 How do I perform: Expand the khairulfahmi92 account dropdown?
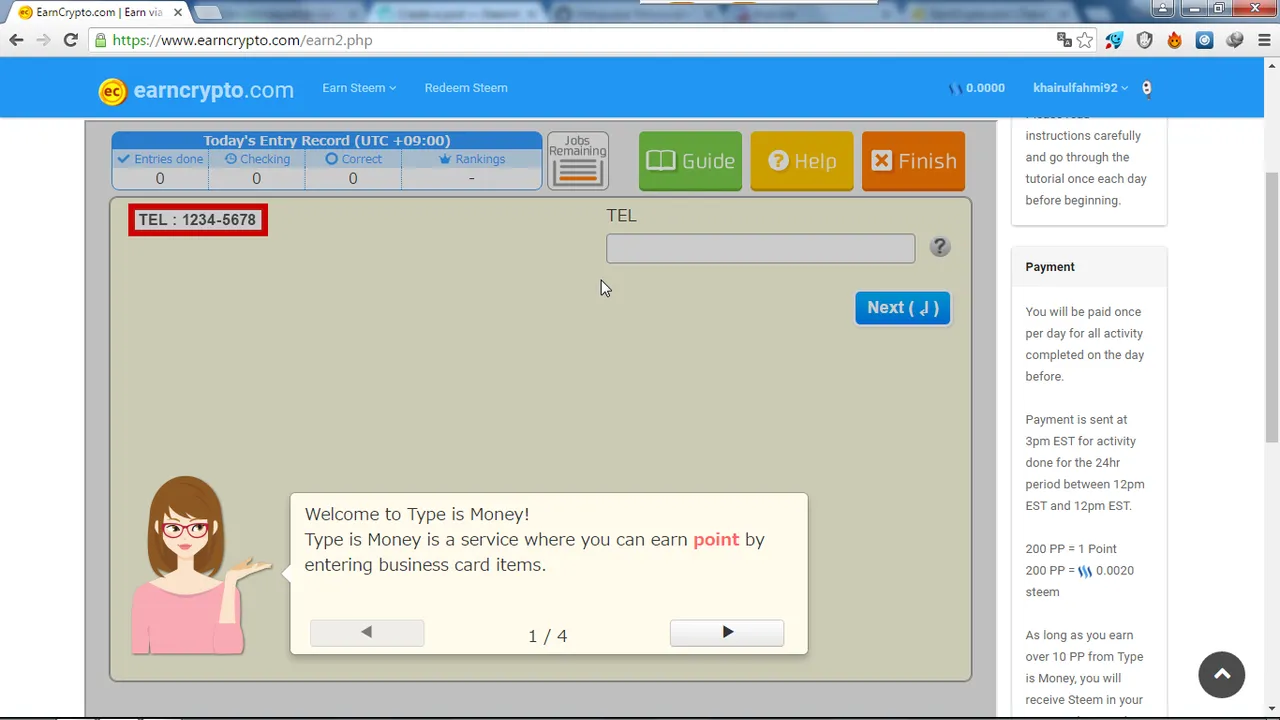click(1080, 88)
